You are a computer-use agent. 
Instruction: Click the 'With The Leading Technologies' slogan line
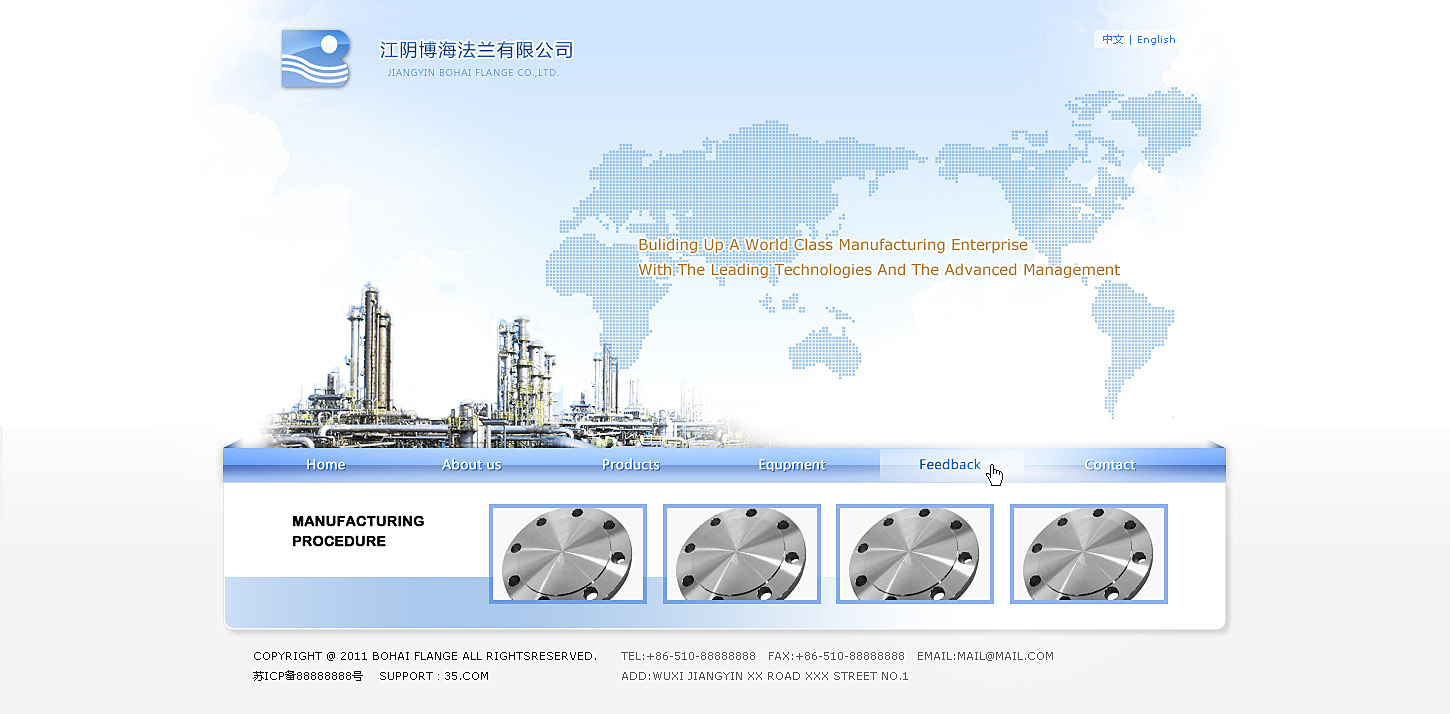click(x=879, y=270)
